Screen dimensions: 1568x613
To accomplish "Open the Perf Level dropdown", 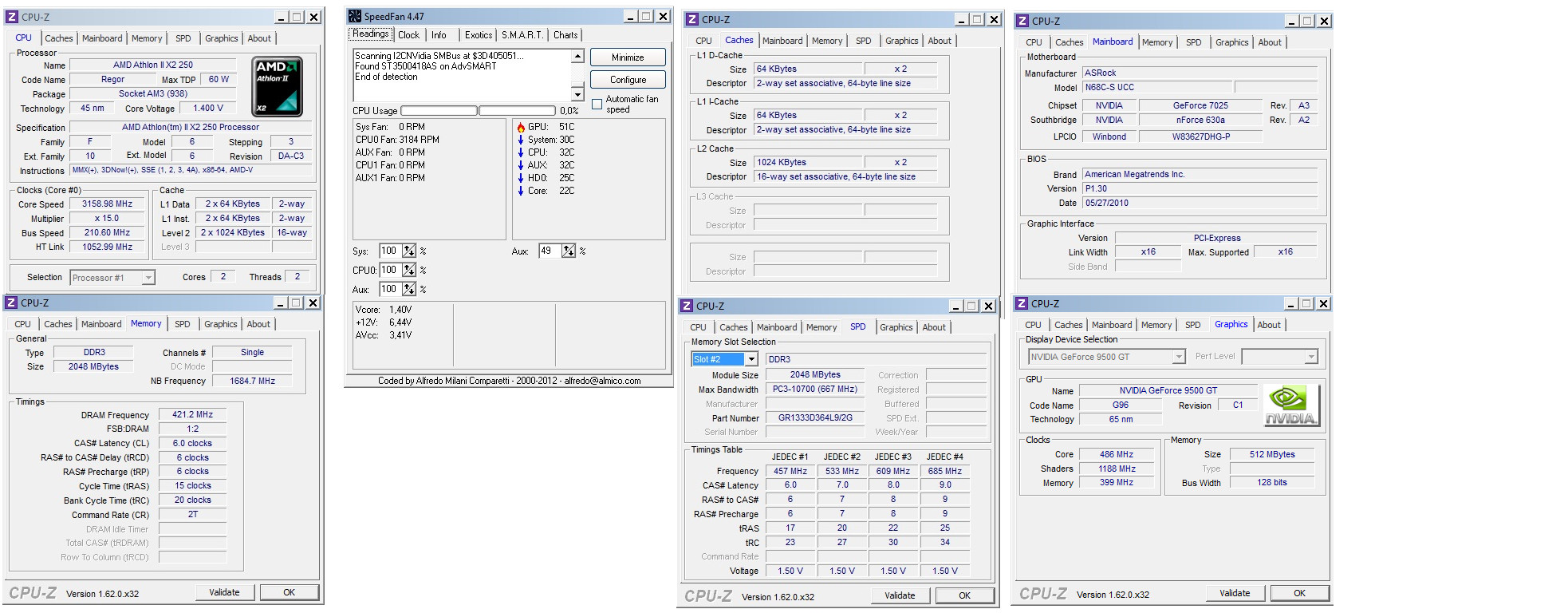I will pyautogui.click(x=1311, y=357).
